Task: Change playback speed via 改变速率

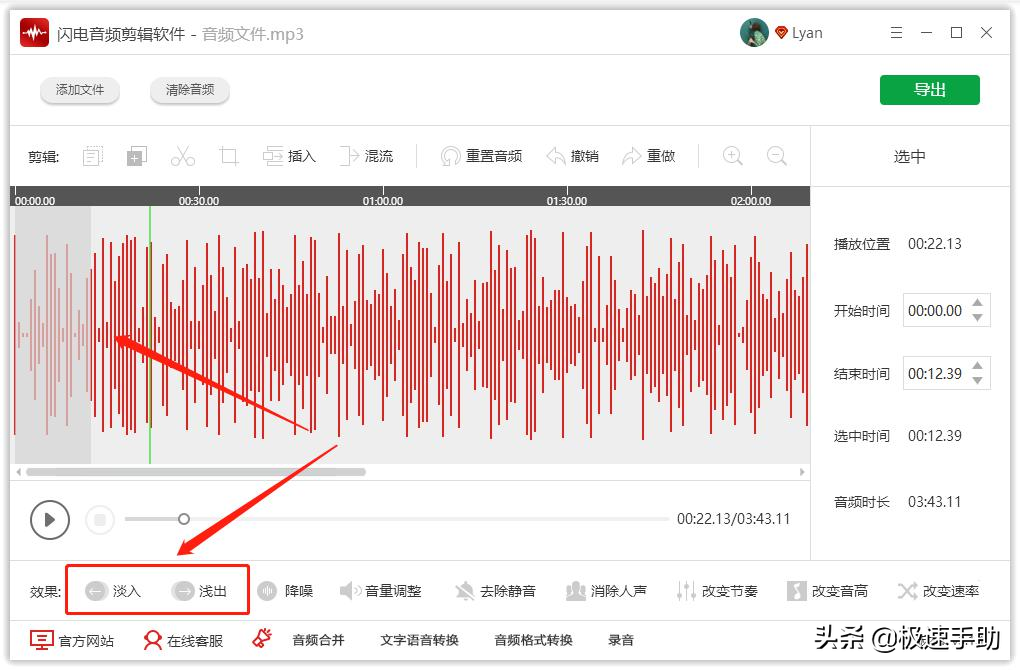Action: [x=939, y=590]
